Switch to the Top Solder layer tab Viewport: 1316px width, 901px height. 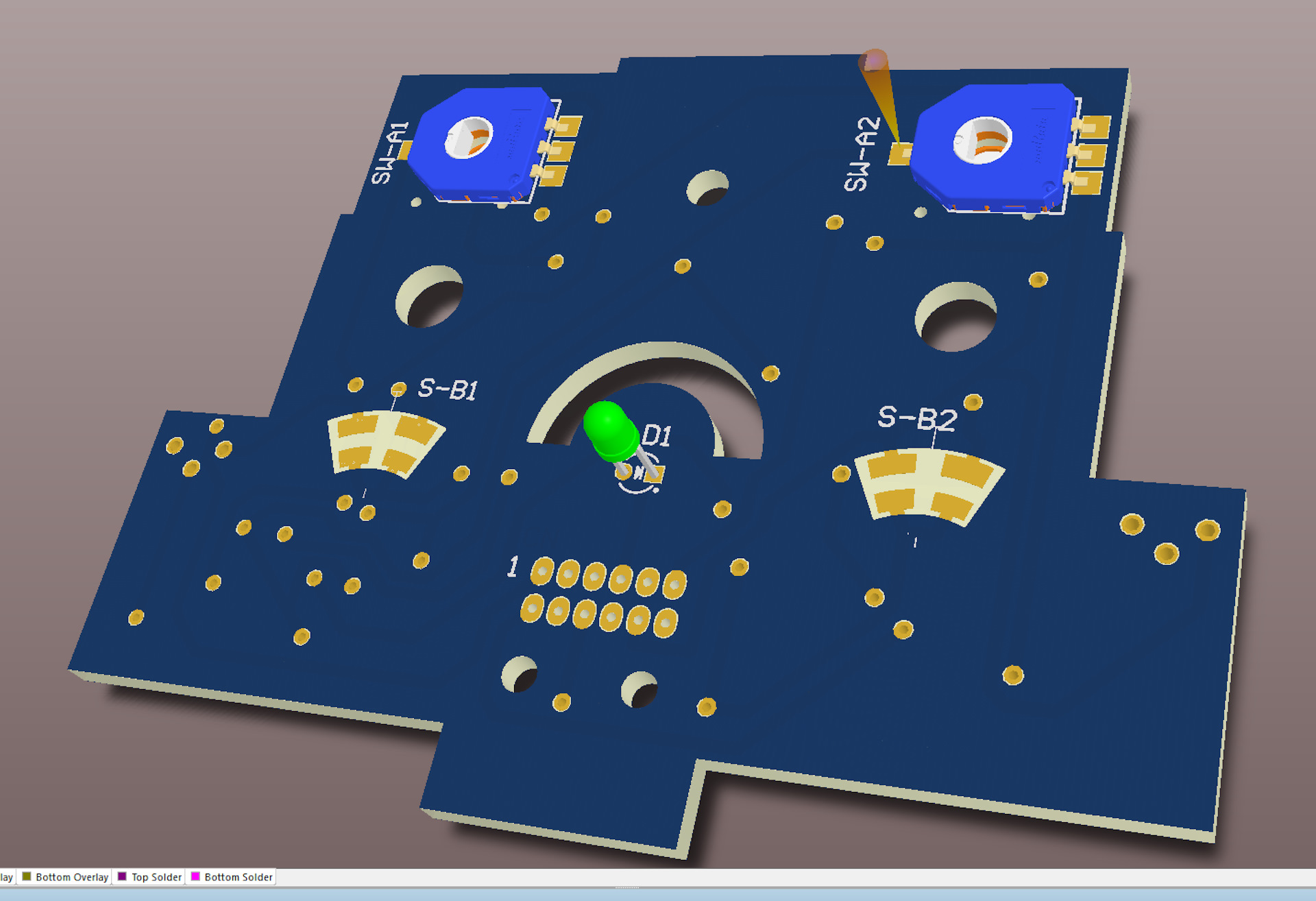[156, 877]
